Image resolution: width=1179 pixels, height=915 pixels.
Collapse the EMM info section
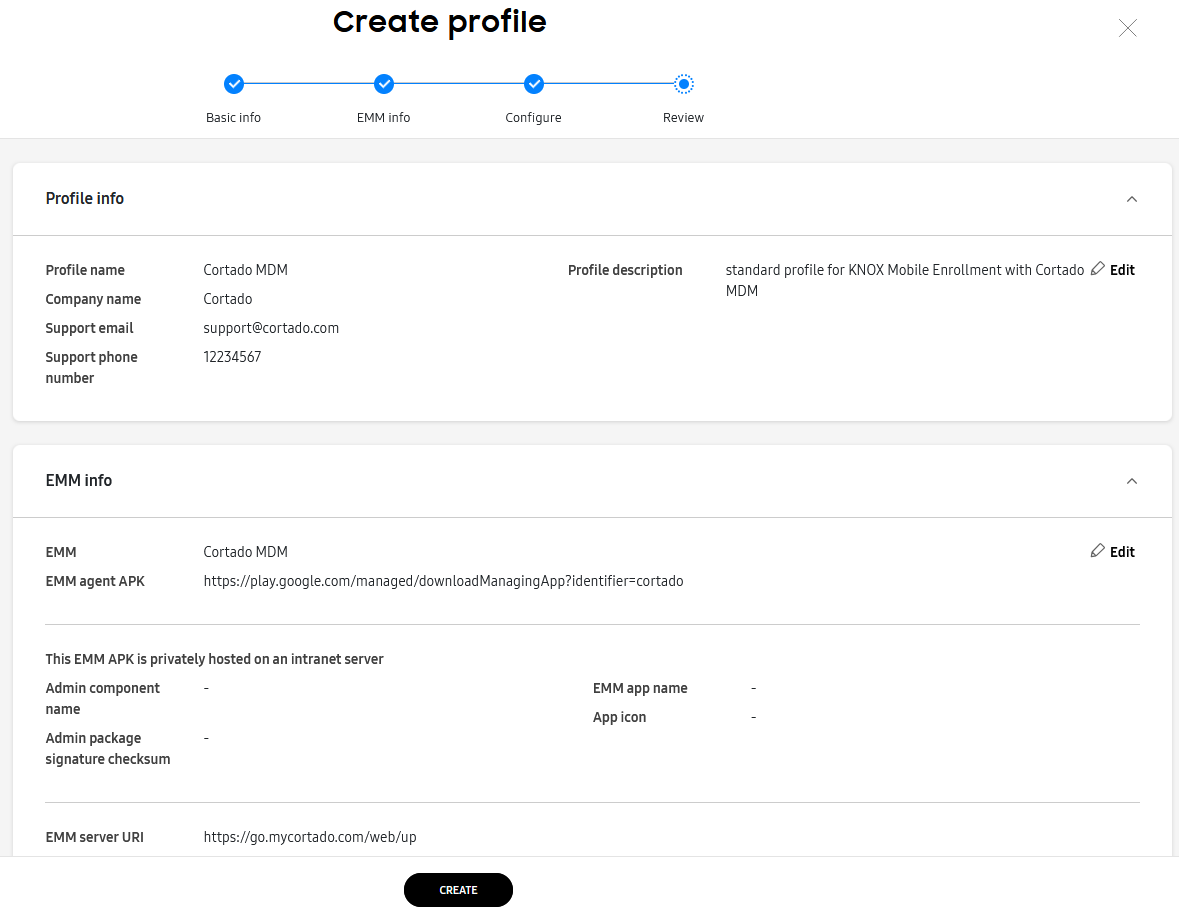pos(1132,481)
